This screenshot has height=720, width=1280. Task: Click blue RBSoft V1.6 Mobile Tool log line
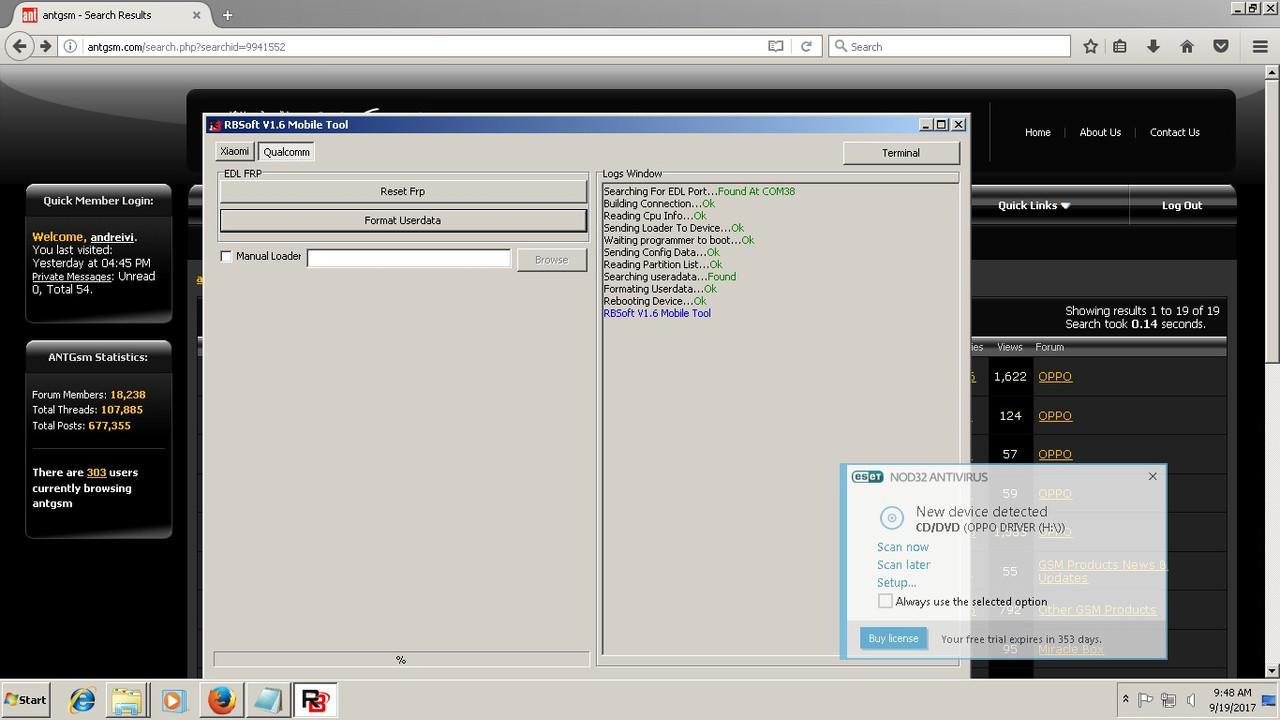[x=657, y=313]
